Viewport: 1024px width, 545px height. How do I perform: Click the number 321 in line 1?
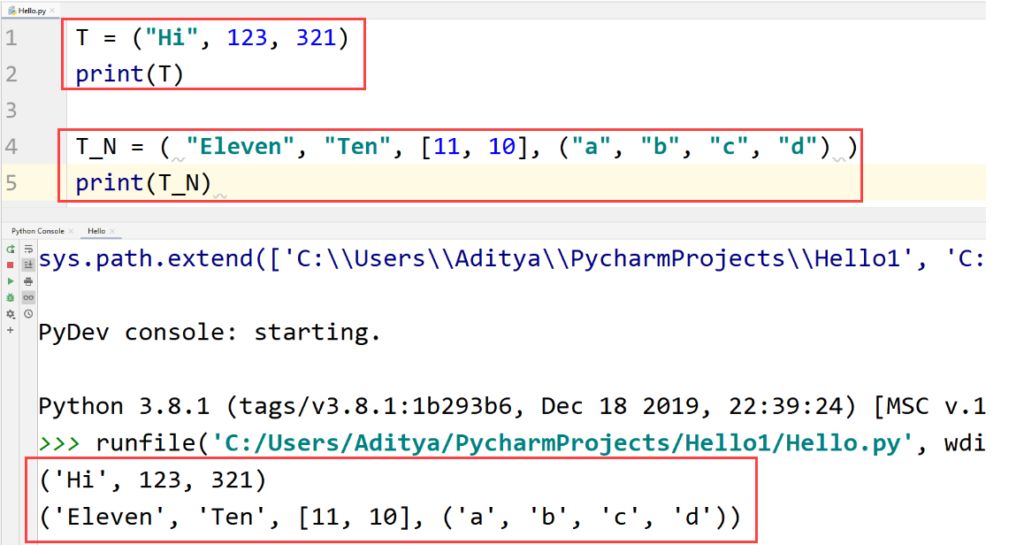316,37
